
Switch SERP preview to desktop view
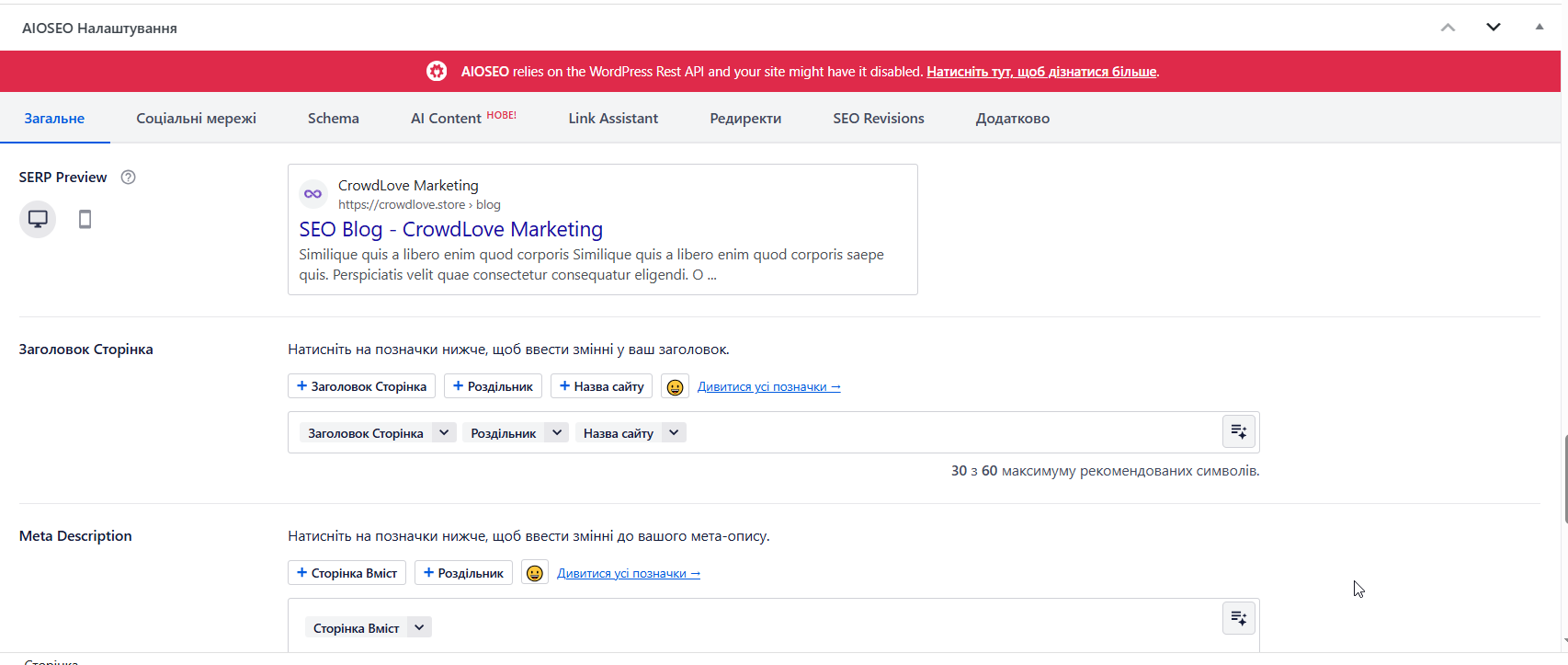click(38, 219)
